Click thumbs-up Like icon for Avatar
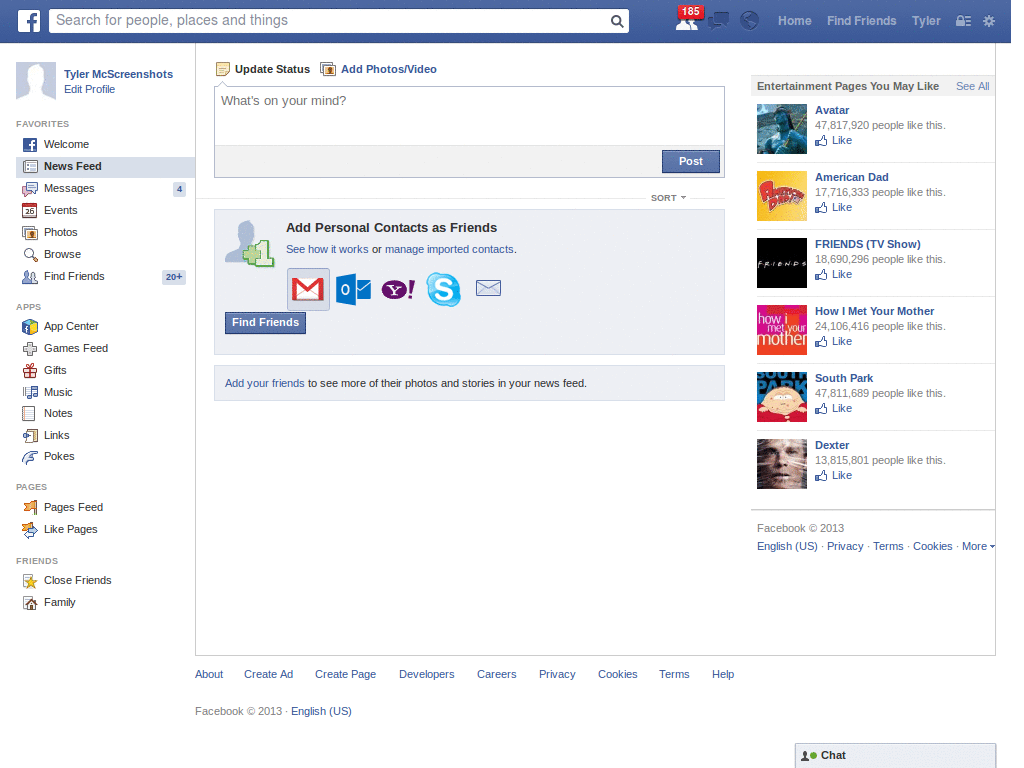The image size is (1024, 768). pyautogui.click(x=821, y=140)
